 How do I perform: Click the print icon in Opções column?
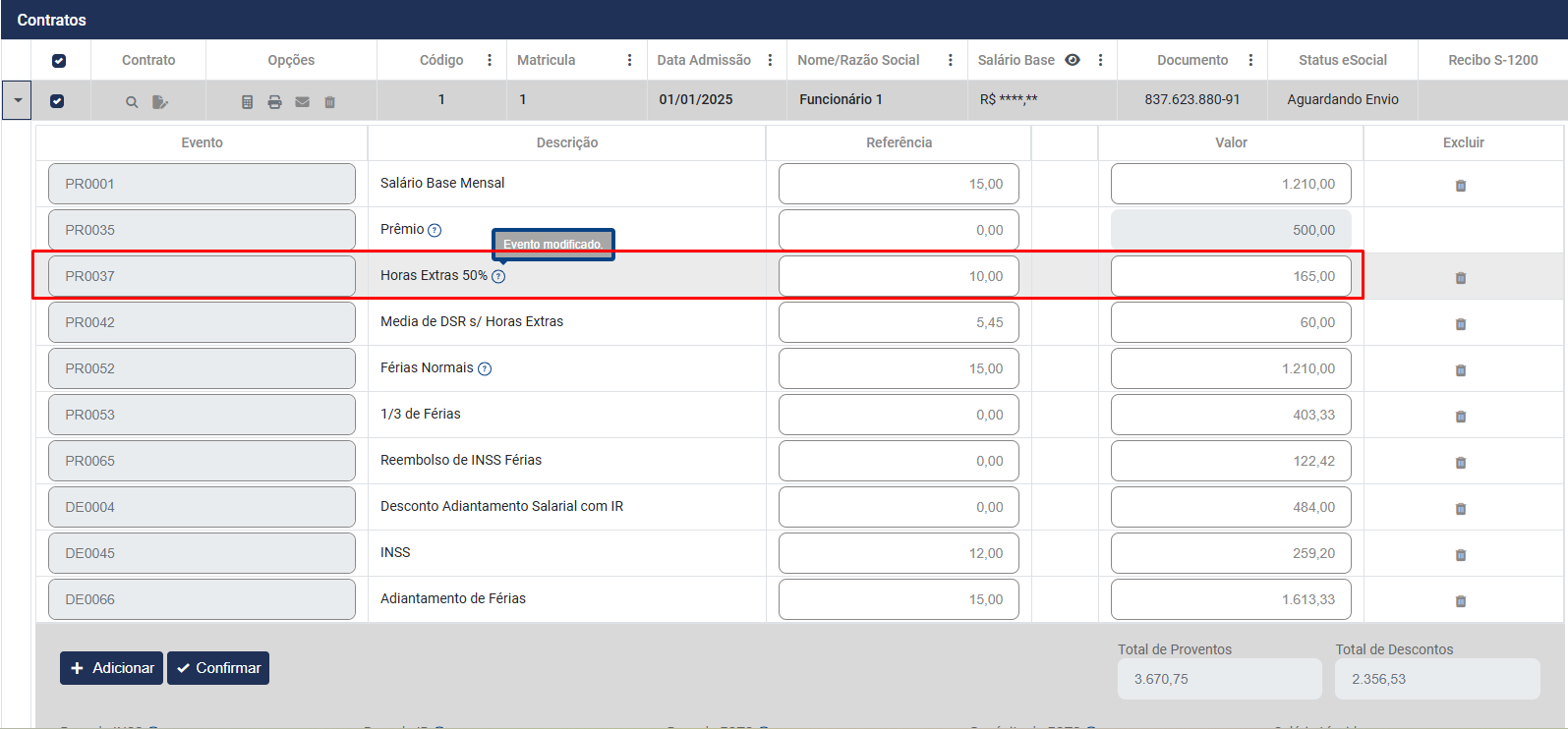[274, 102]
